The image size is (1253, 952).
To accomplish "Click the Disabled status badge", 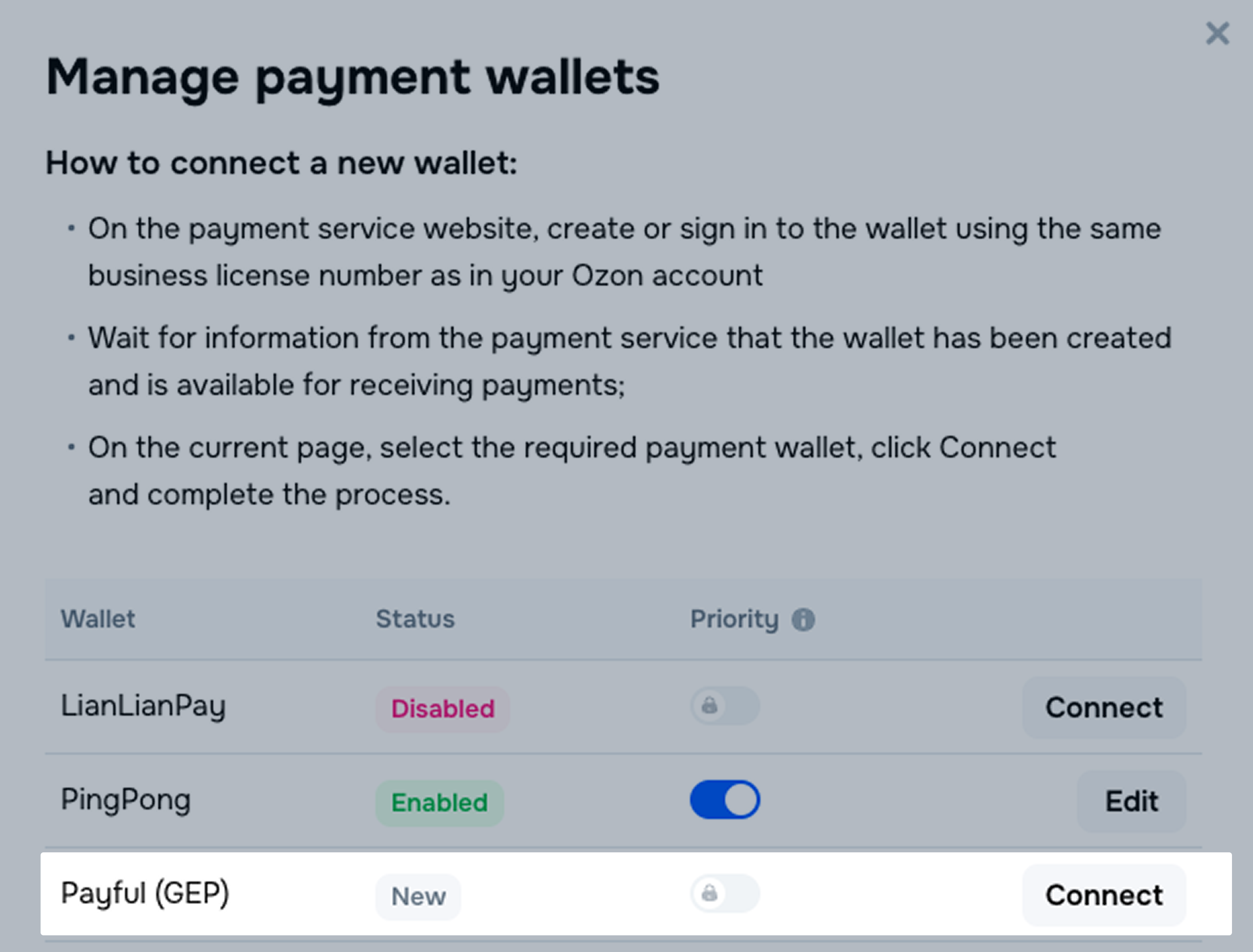I will click(442, 708).
